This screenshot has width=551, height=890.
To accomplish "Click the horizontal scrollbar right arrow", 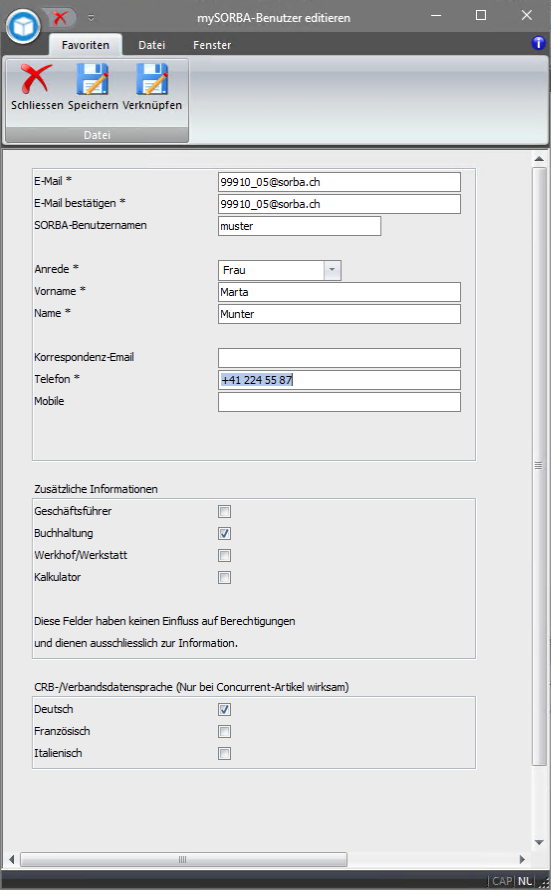I will click(522, 859).
